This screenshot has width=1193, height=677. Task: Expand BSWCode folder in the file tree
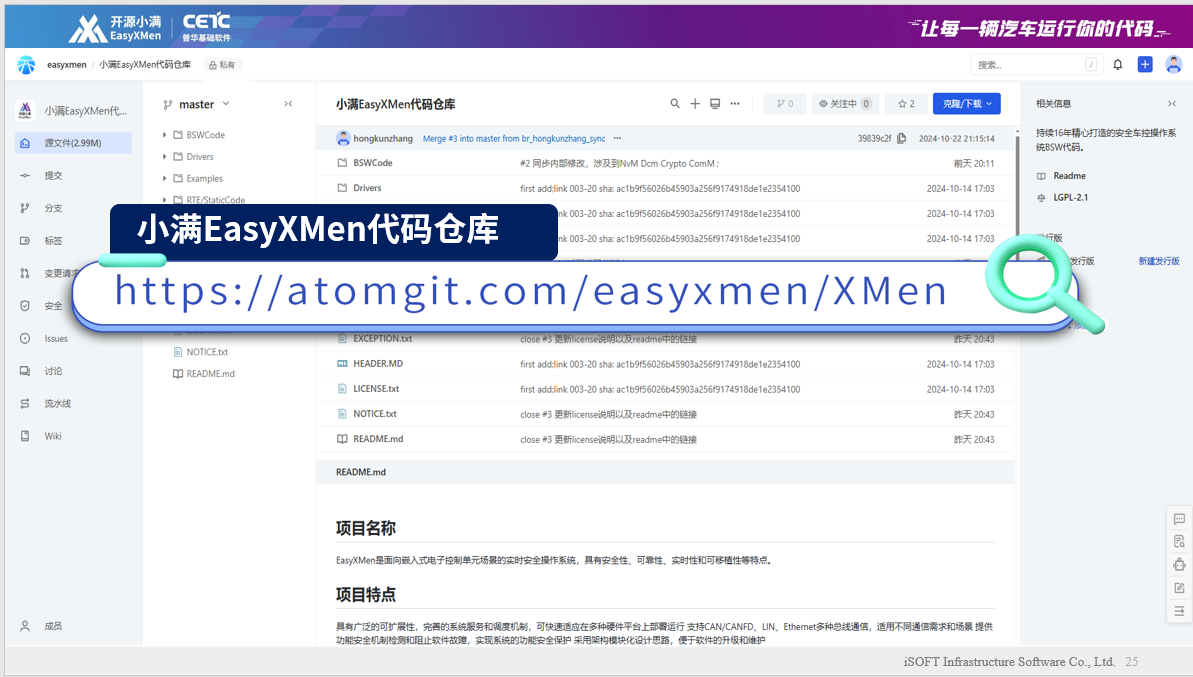[164, 135]
